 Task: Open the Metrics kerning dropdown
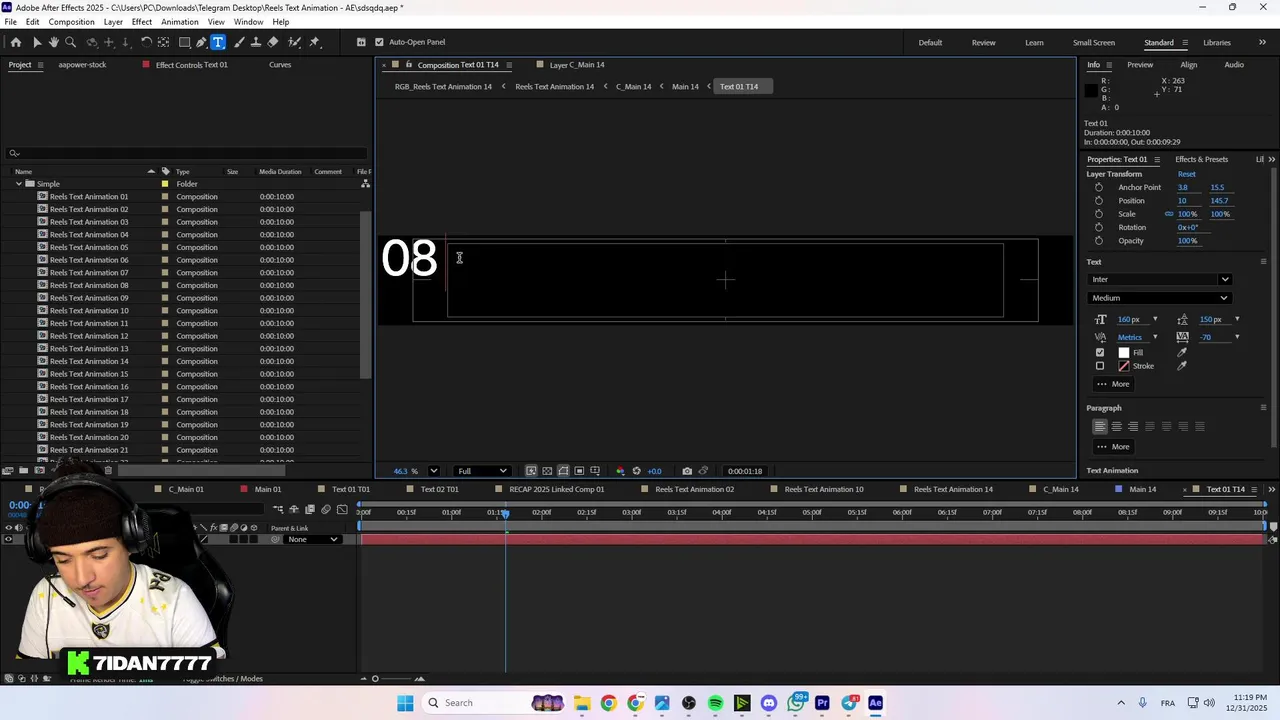(x=1155, y=337)
